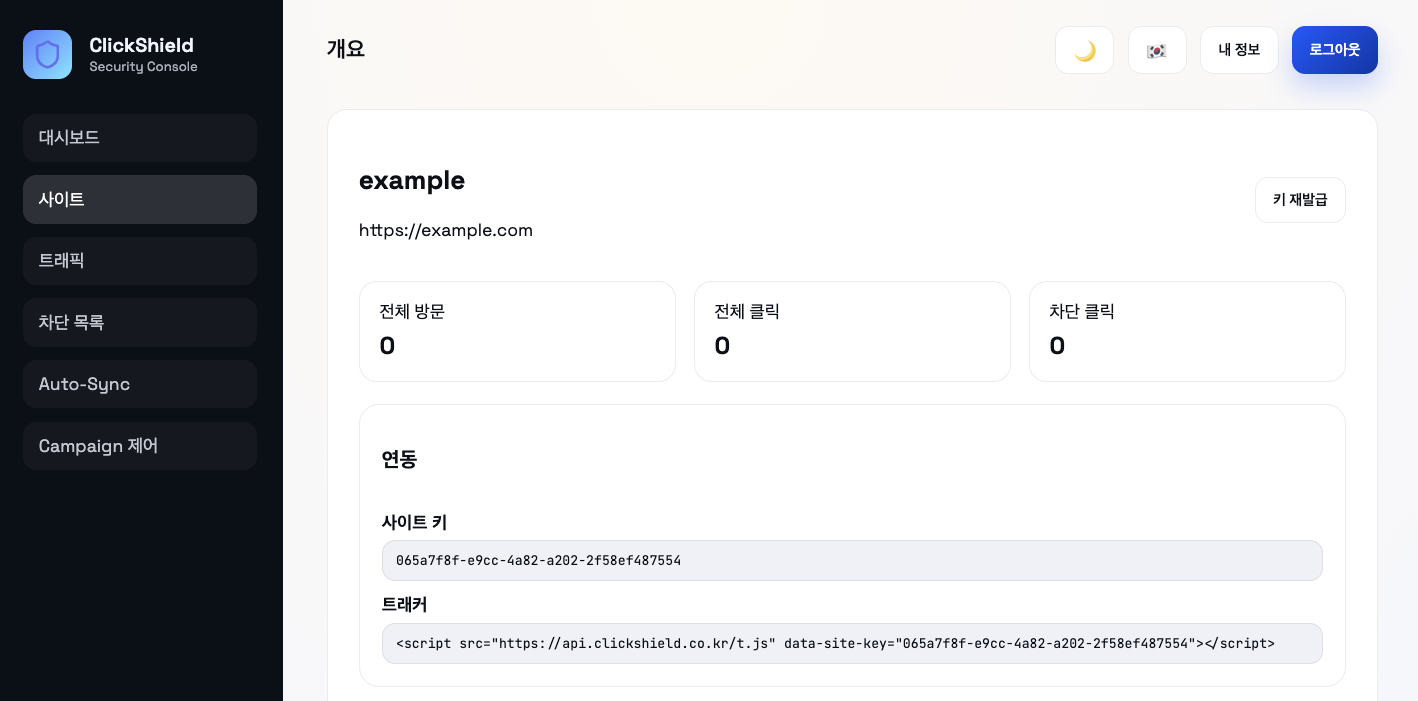The width and height of the screenshot is (1418, 701).
Task: Click the 로그아웃 logout button
Action: pyautogui.click(x=1335, y=50)
